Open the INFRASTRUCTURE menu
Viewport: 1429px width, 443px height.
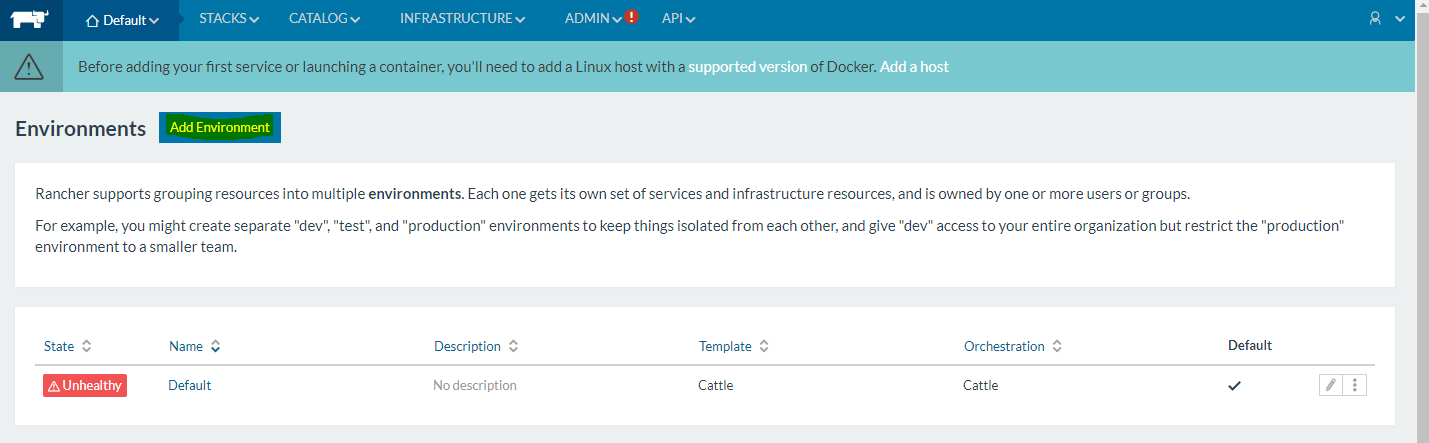[x=463, y=19]
